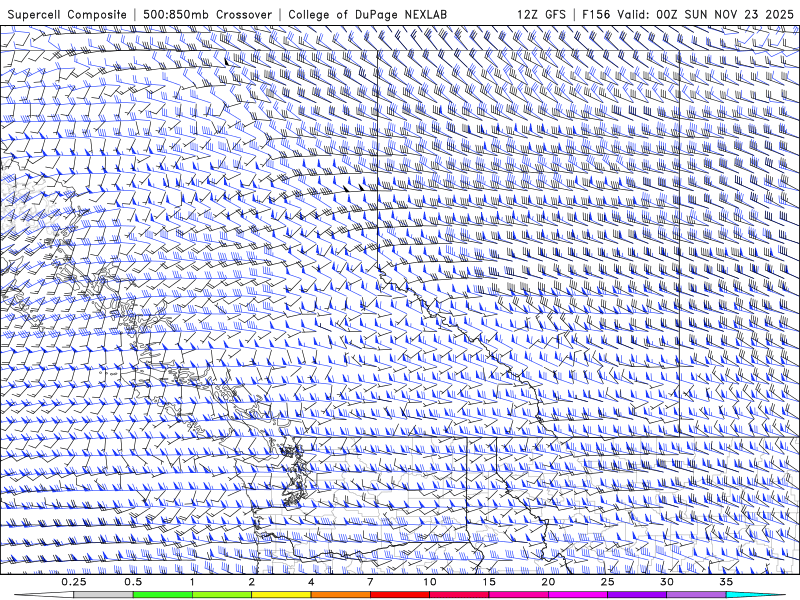Click the '25' colorbar tick label
Viewport: 800px width, 600px height.
pos(607,582)
